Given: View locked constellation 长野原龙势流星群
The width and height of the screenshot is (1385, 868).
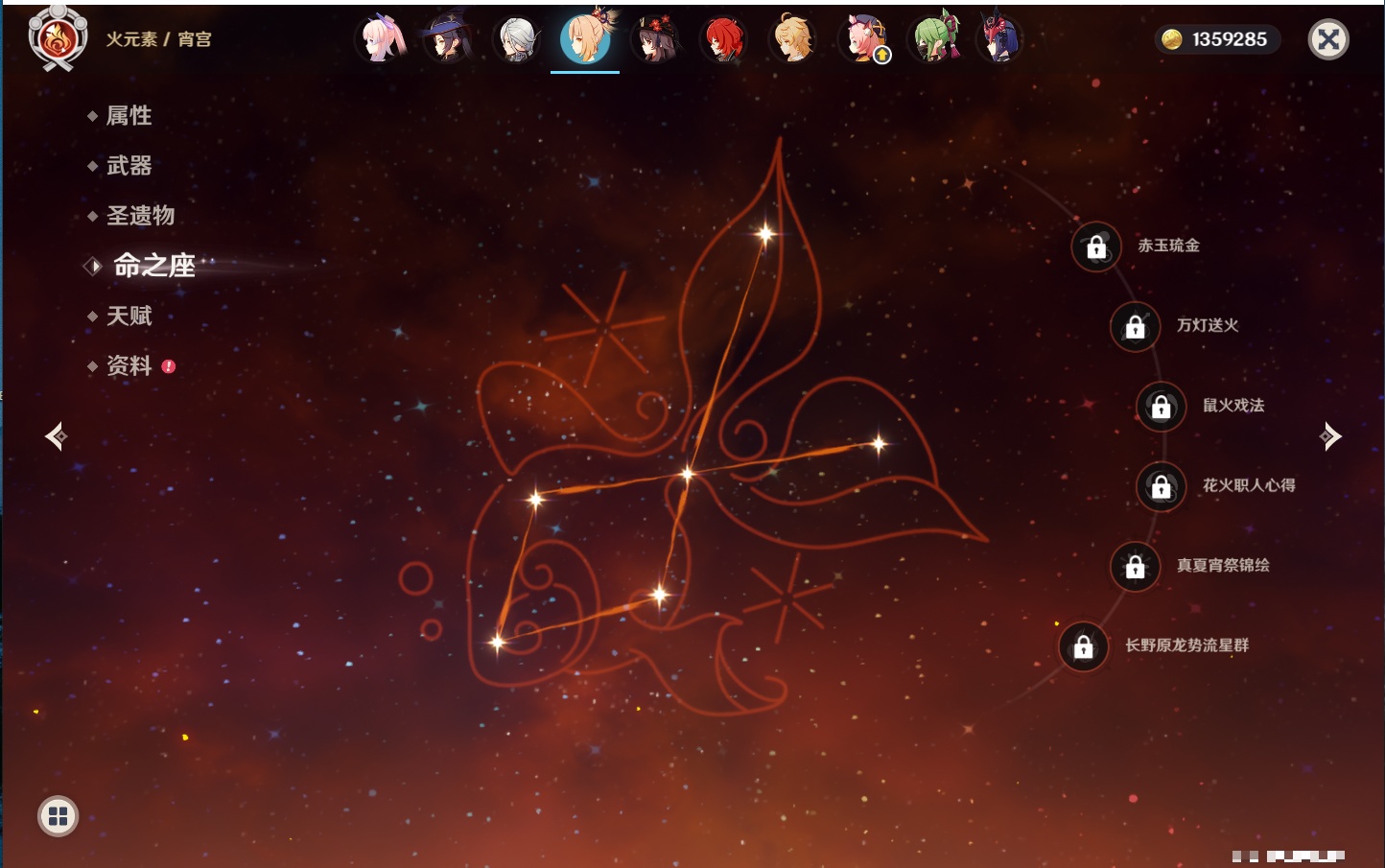Looking at the screenshot, I should pyautogui.click(x=1084, y=646).
